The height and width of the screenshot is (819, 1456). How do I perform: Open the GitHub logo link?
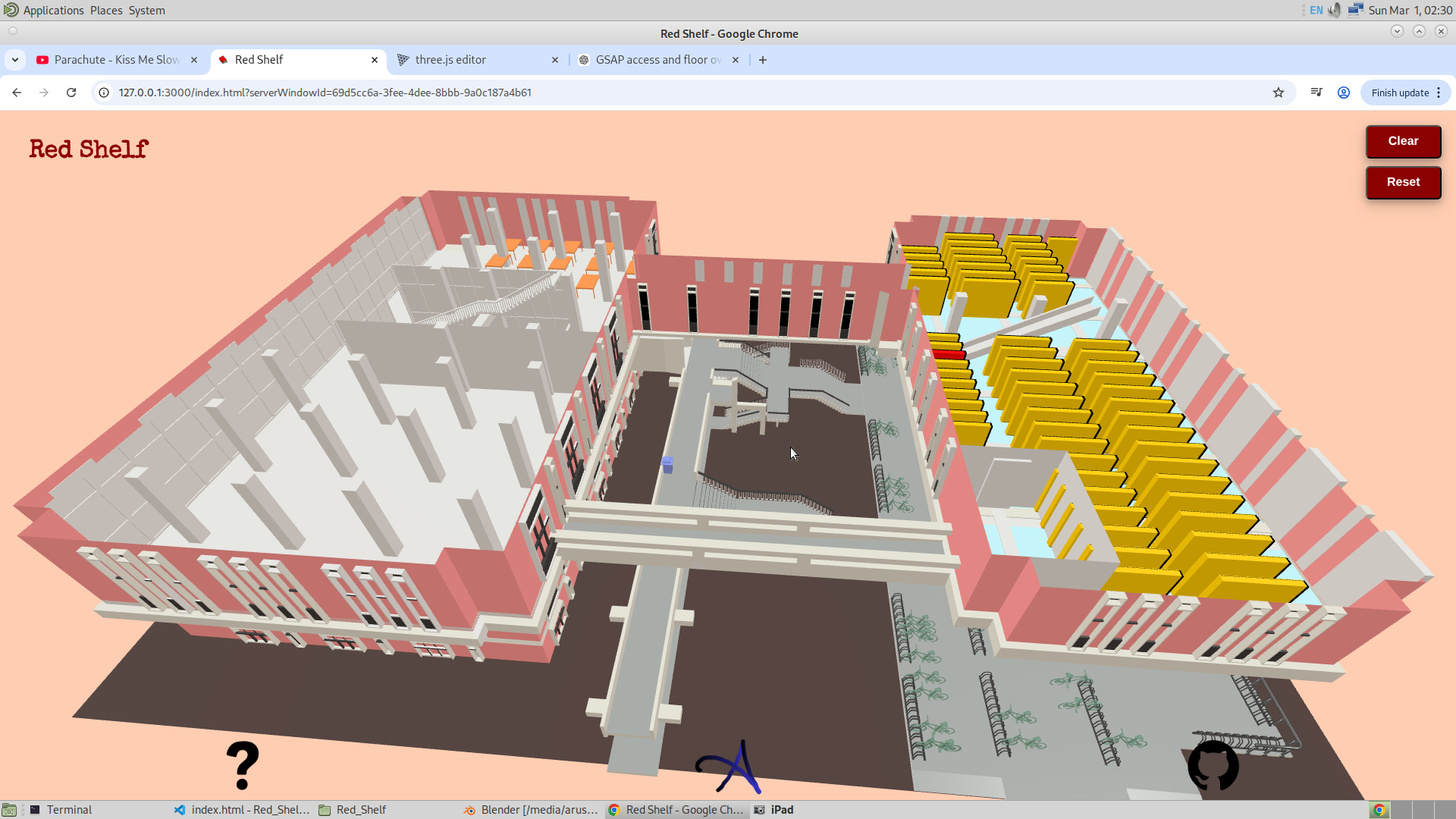pyautogui.click(x=1213, y=765)
